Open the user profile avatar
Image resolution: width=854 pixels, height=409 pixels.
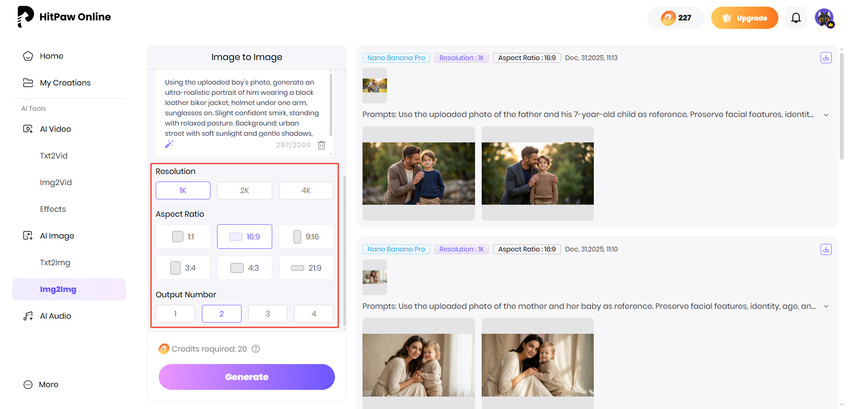tap(824, 18)
